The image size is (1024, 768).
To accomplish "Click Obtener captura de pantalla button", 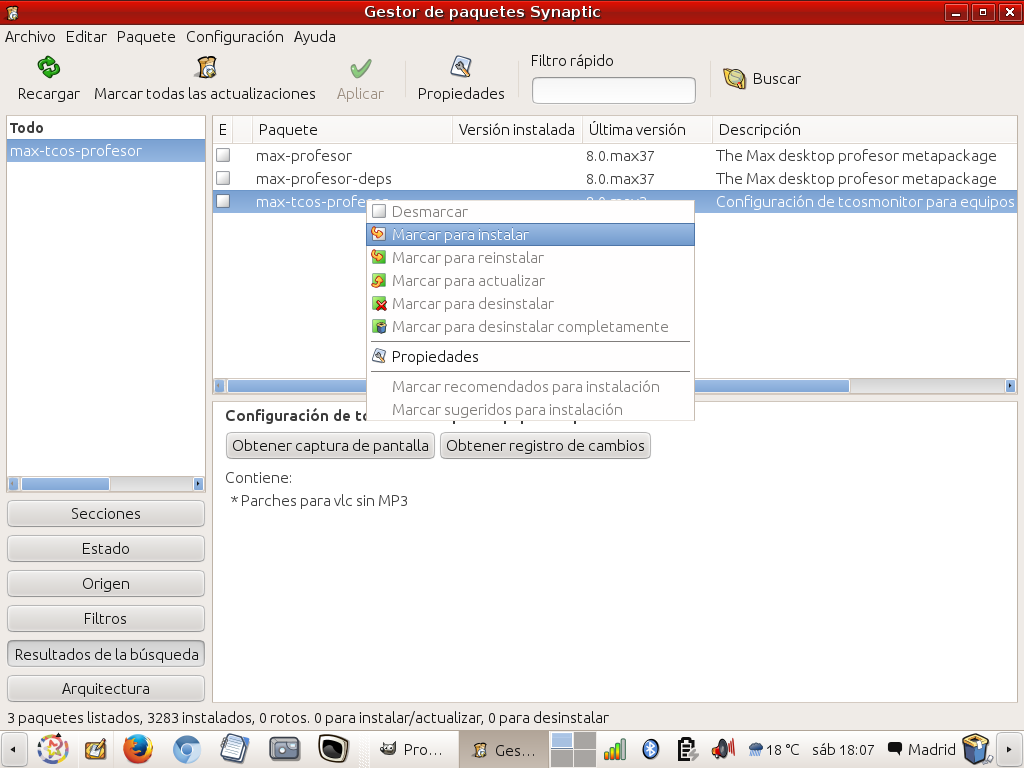I will tap(331, 446).
